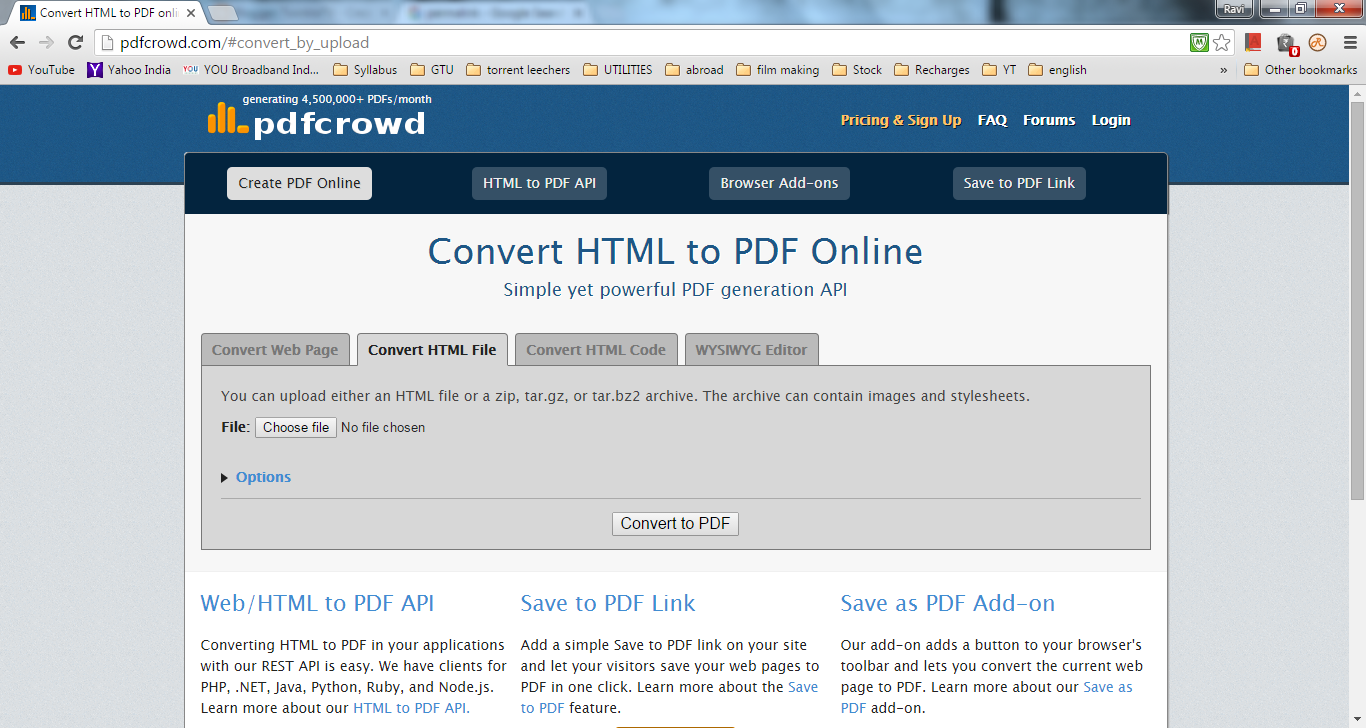Bookmark this page via the star icon
1366x728 pixels.
click(1222, 44)
